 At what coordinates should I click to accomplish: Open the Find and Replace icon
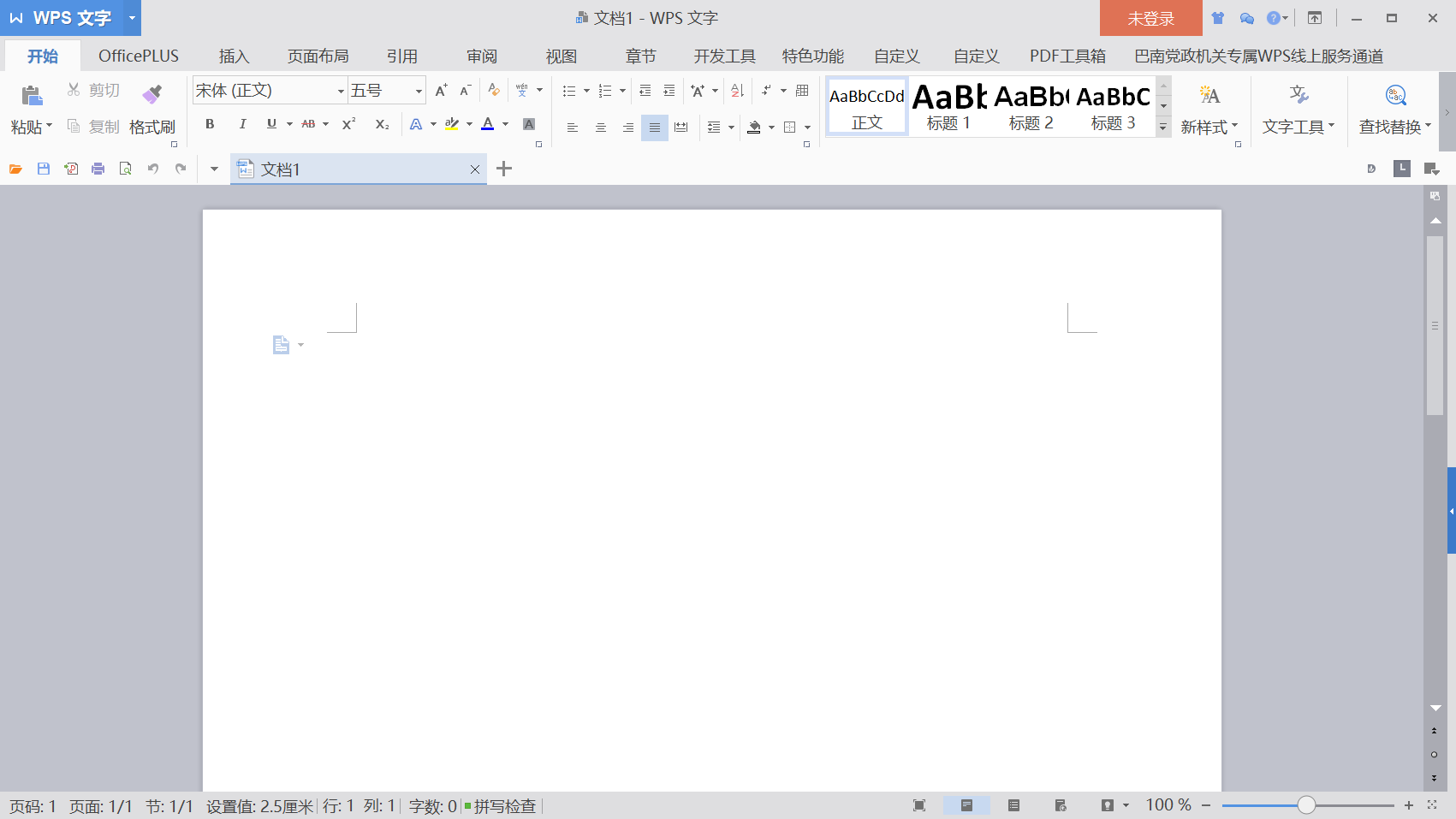tap(1395, 95)
